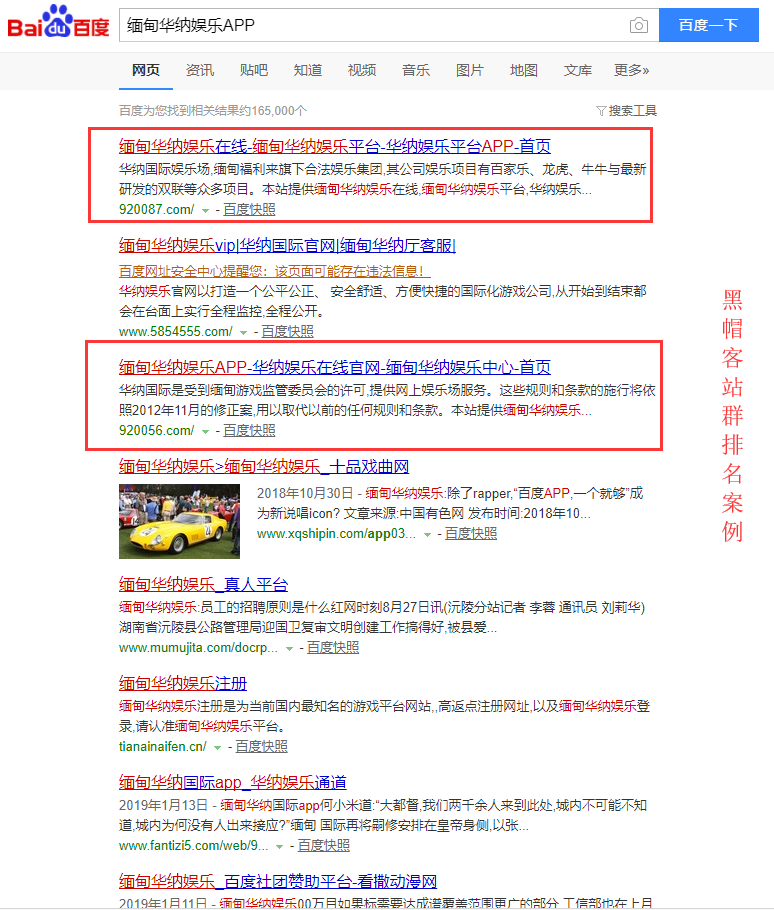The height and width of the screenshot is (910, 774).
Task: Click the Baidu logo
Action: point(58,22)
